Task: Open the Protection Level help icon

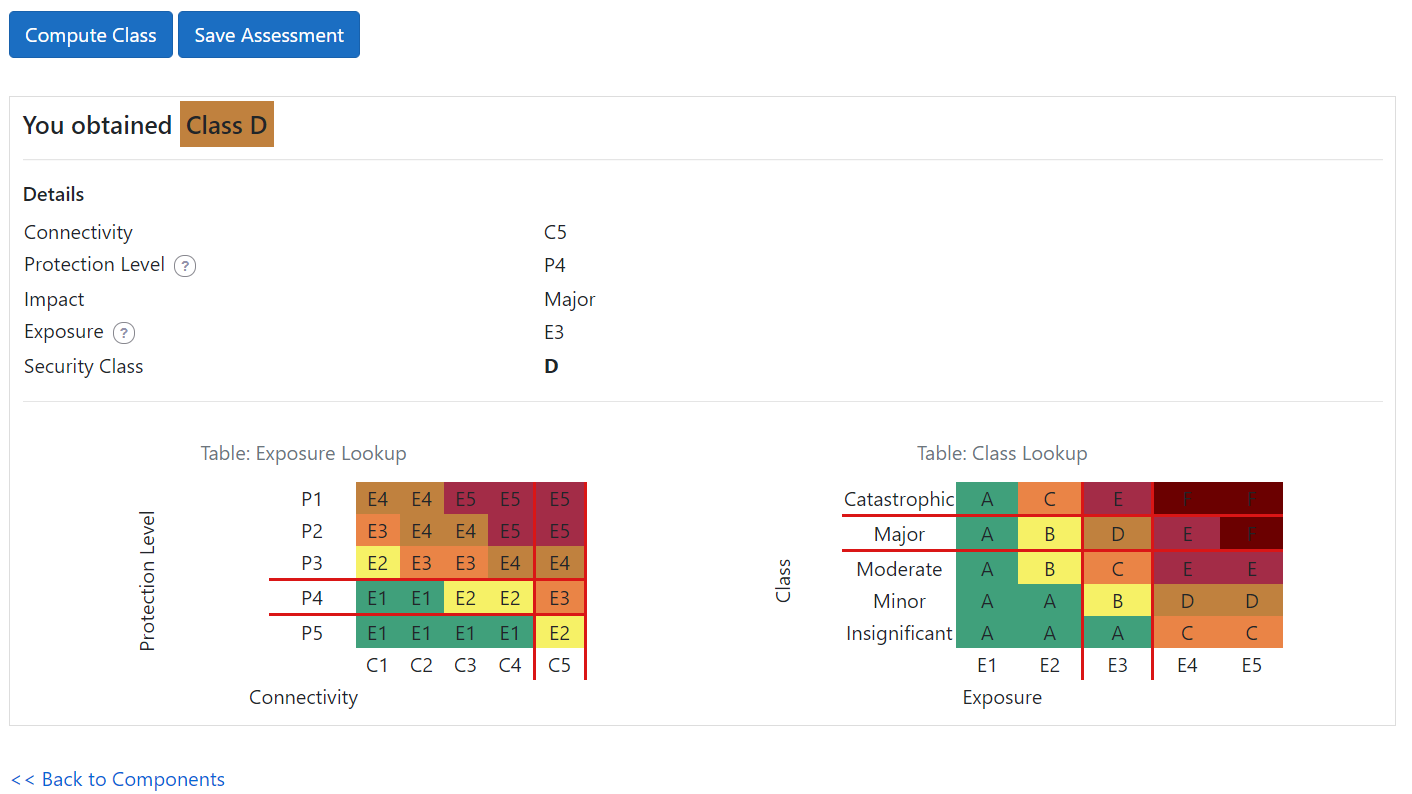Action: [x=185, y=266]
